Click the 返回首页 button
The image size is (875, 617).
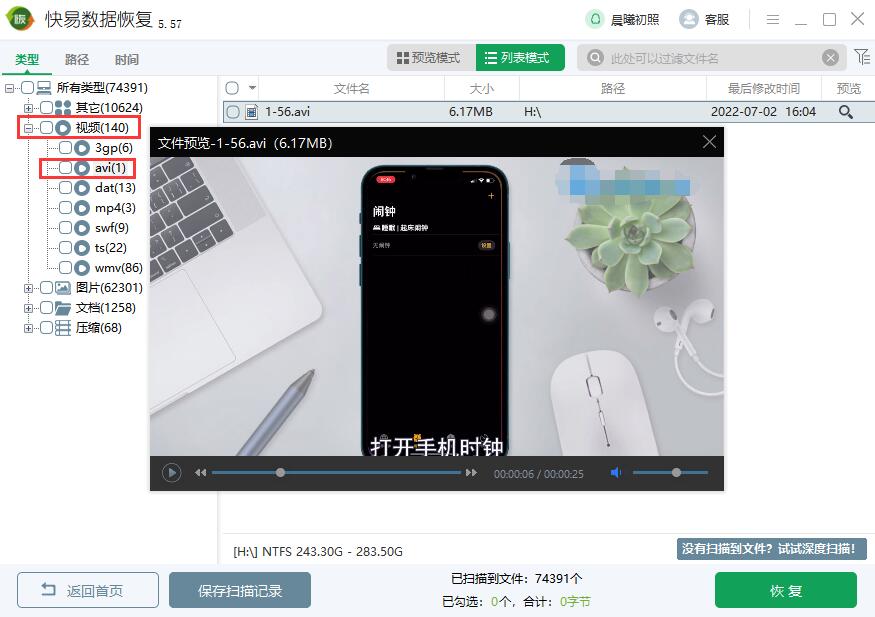88,590
